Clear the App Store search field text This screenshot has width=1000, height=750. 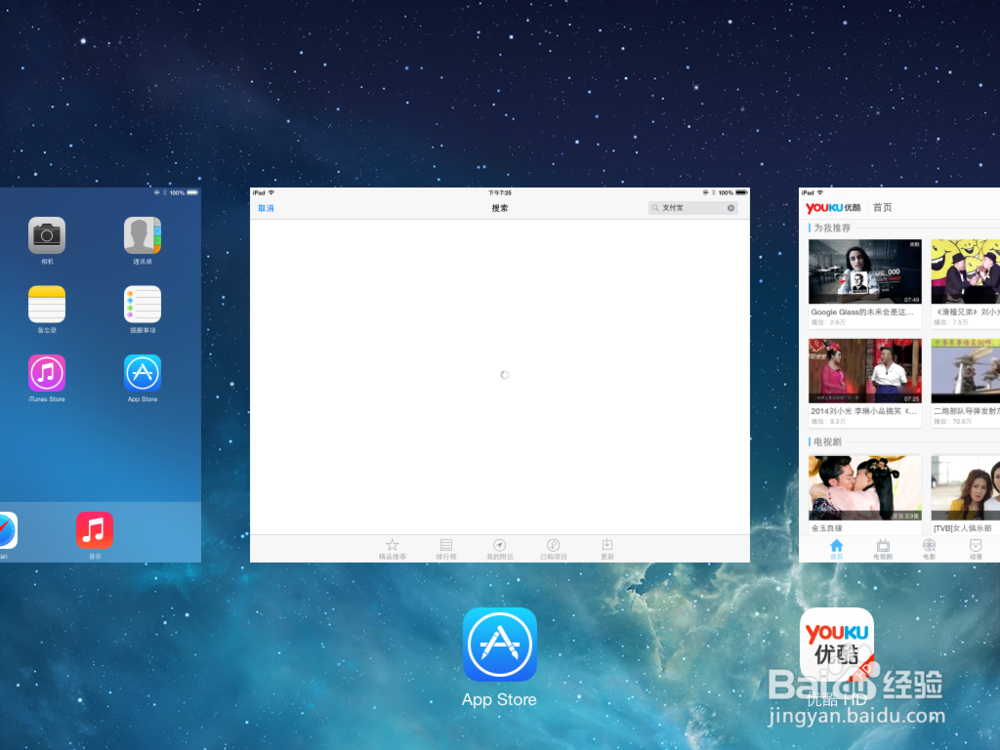(731, 208)
